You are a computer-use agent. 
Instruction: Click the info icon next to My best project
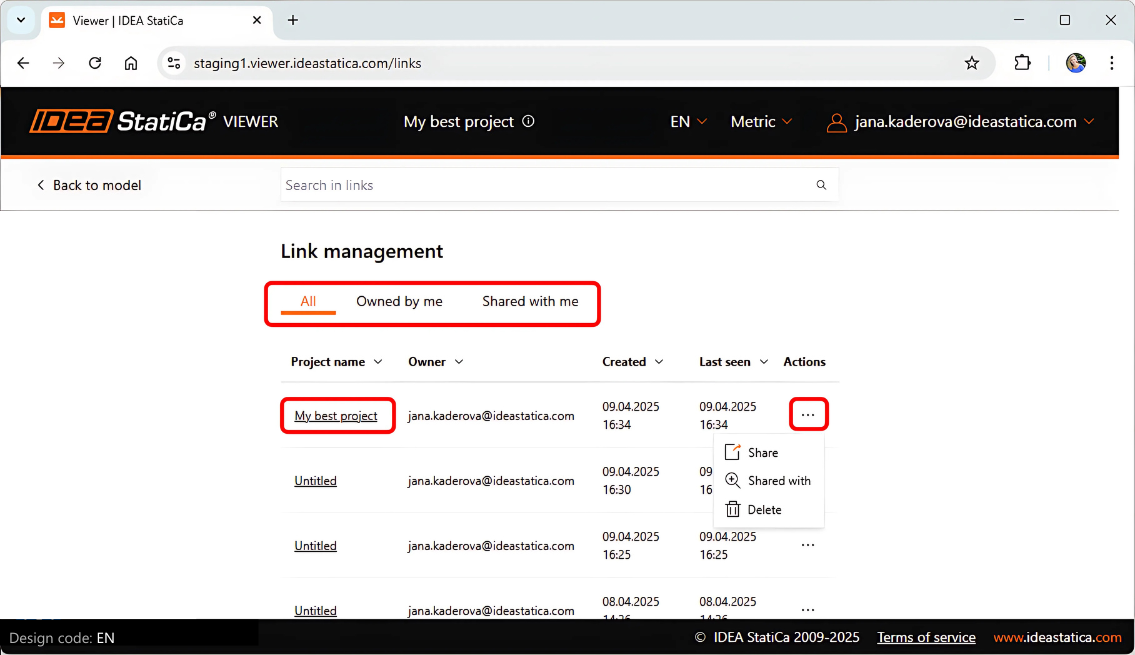[529, 122]
